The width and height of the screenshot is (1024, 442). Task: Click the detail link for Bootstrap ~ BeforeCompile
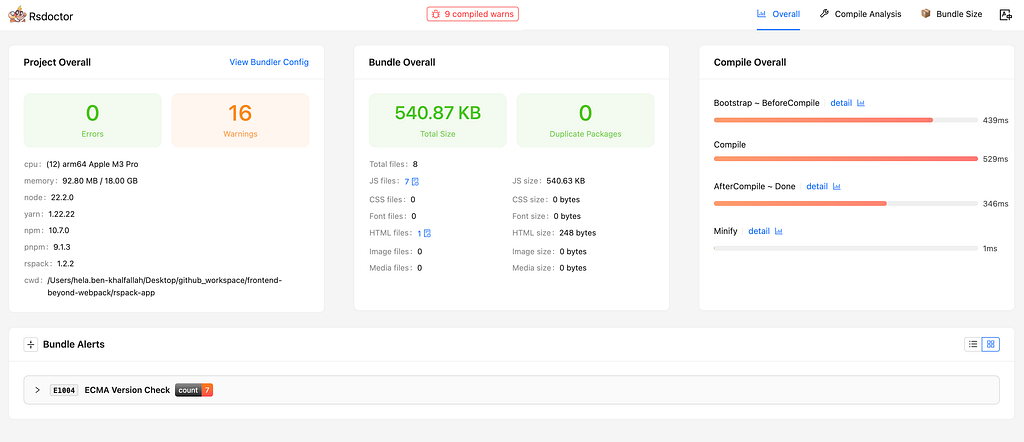(x=841, y=103)
